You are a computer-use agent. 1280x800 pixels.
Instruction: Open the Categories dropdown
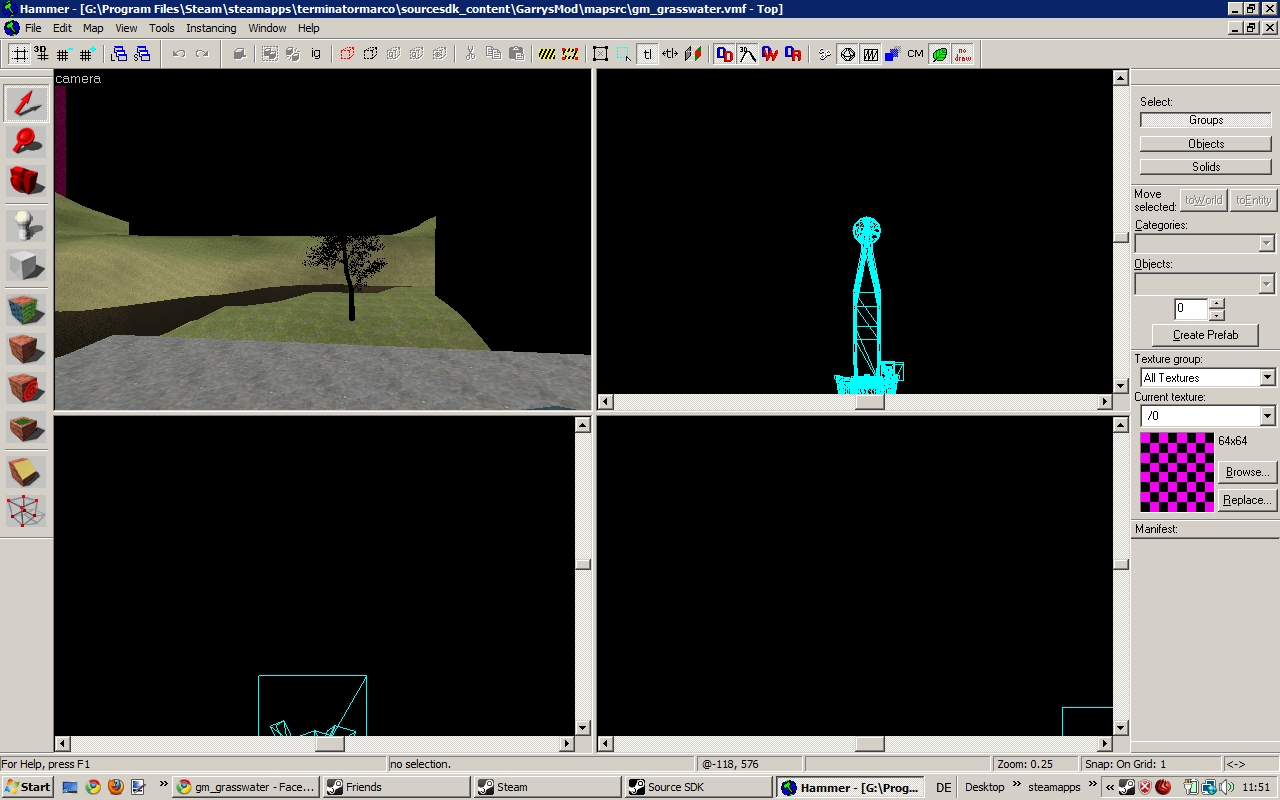tap(1267, 243)
